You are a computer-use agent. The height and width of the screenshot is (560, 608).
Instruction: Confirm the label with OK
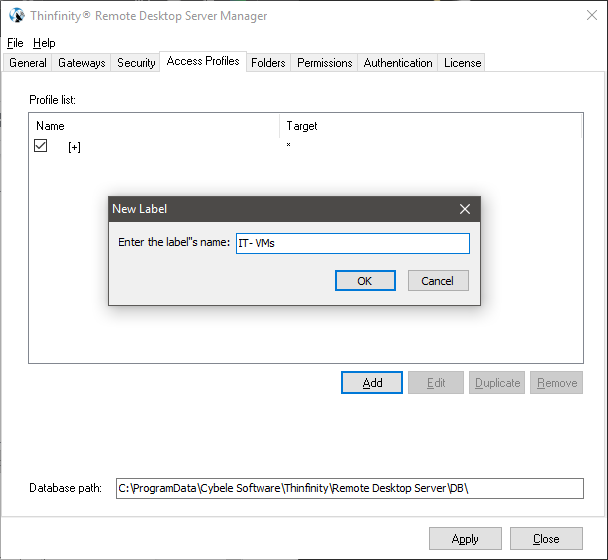pyautogui.click(x=365, y=280)
